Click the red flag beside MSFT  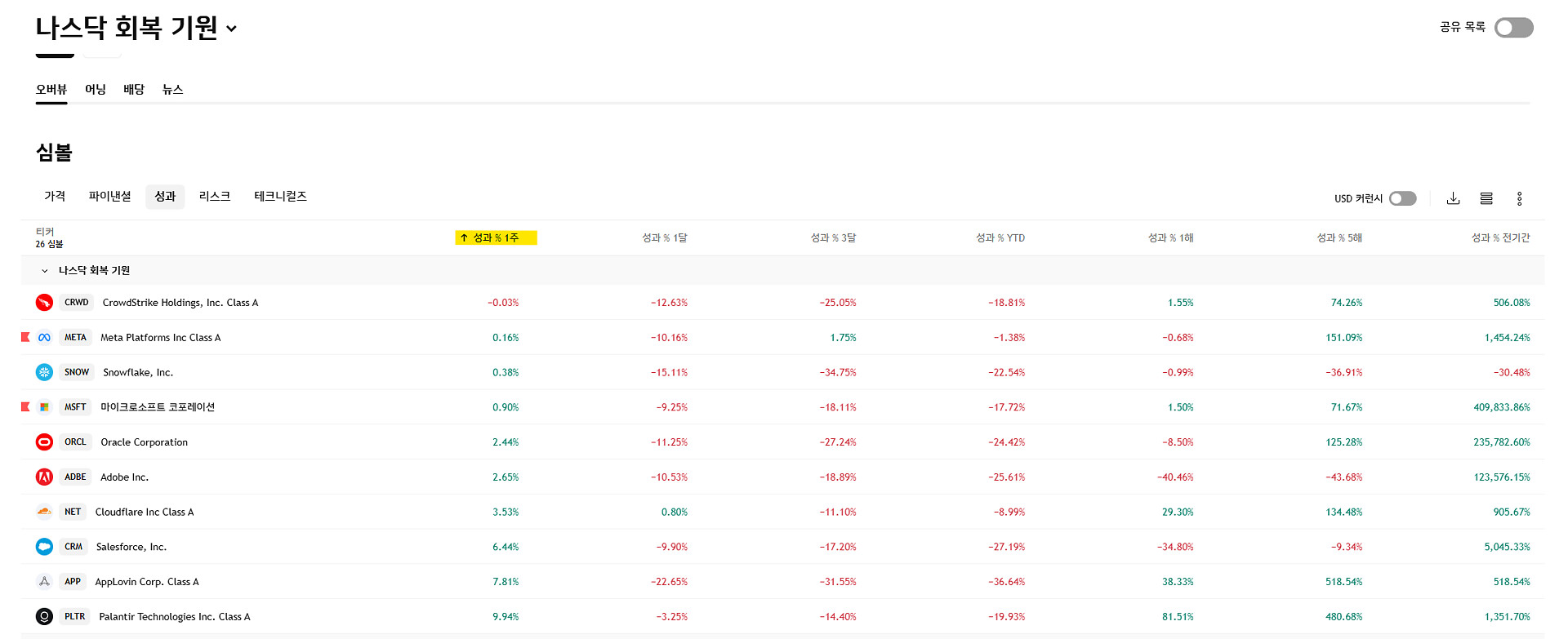[25, 406]
